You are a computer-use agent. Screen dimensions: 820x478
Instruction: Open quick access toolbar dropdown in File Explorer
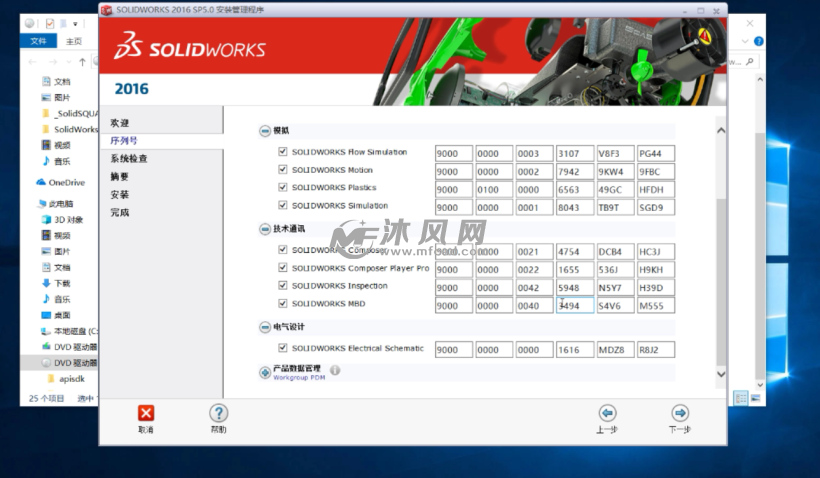point(75,24)
